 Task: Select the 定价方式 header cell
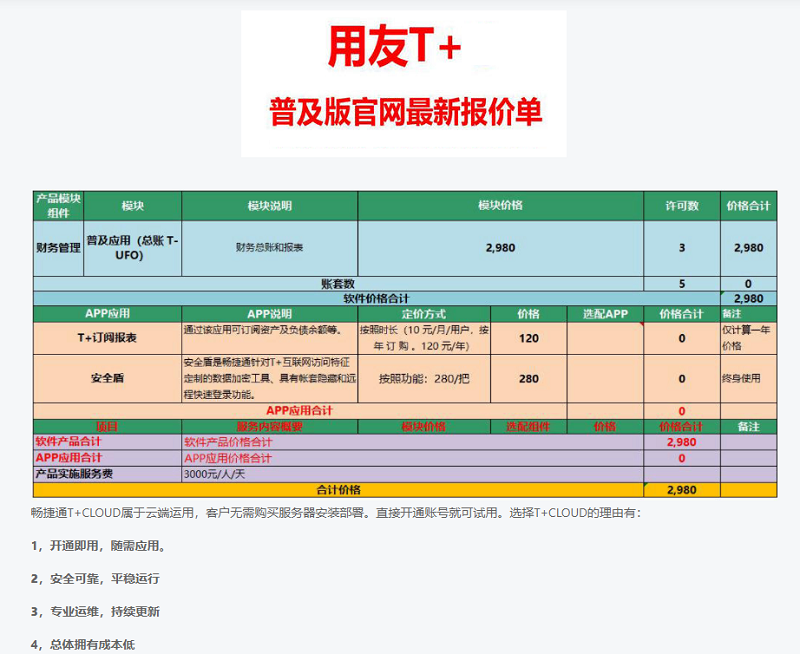tap(424, 314)
